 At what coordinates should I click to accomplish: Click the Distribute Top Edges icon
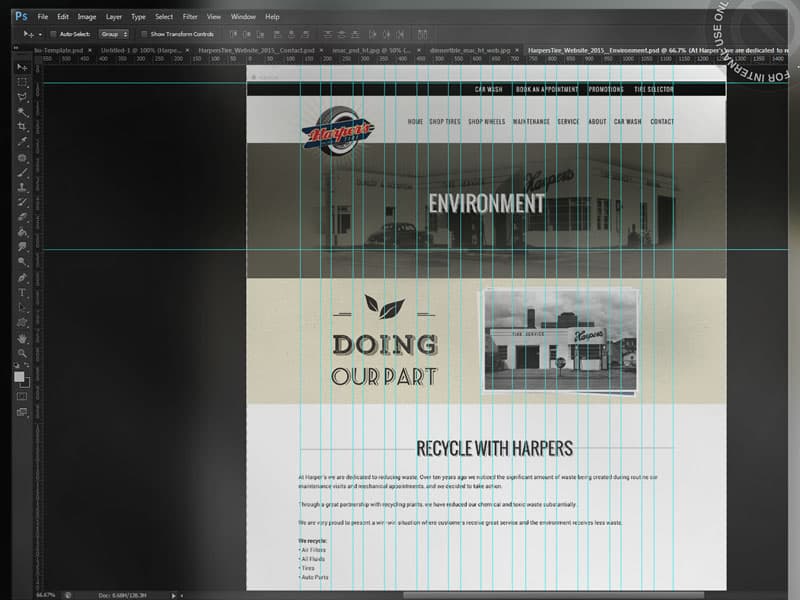click(328, 34)
